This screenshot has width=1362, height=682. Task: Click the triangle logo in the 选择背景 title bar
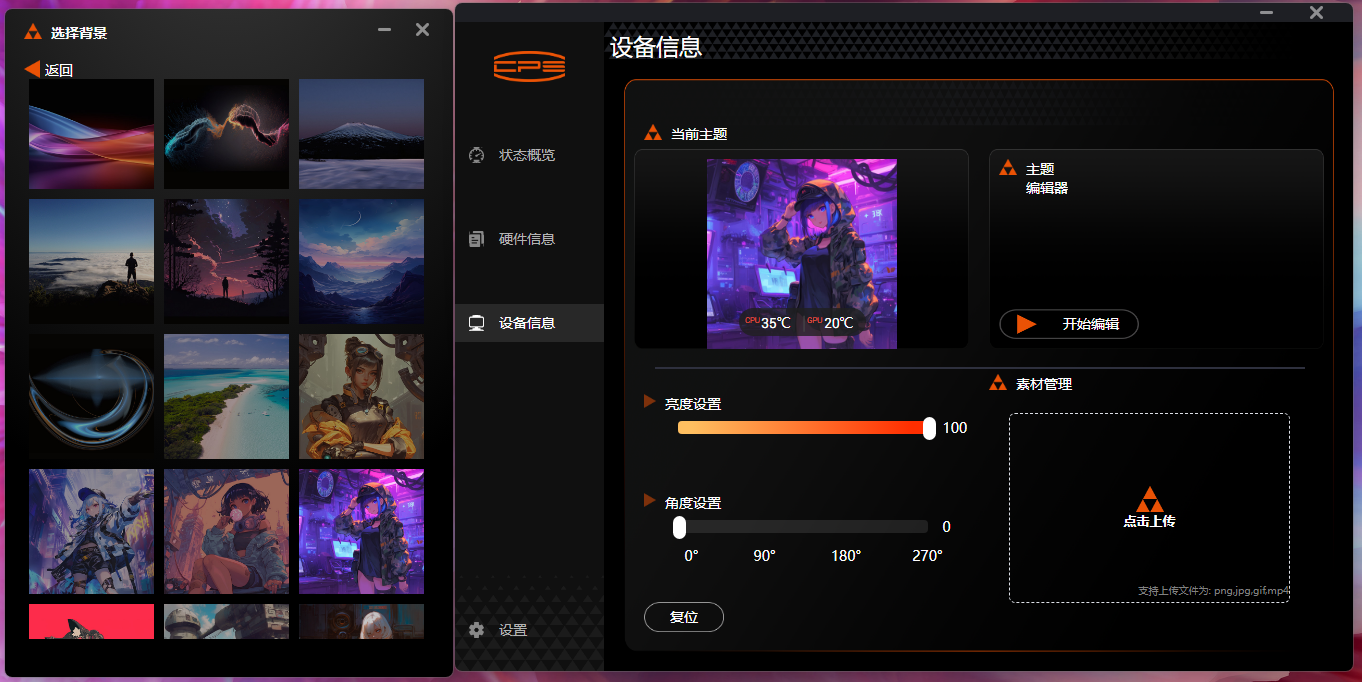click(x=33, y=32)
